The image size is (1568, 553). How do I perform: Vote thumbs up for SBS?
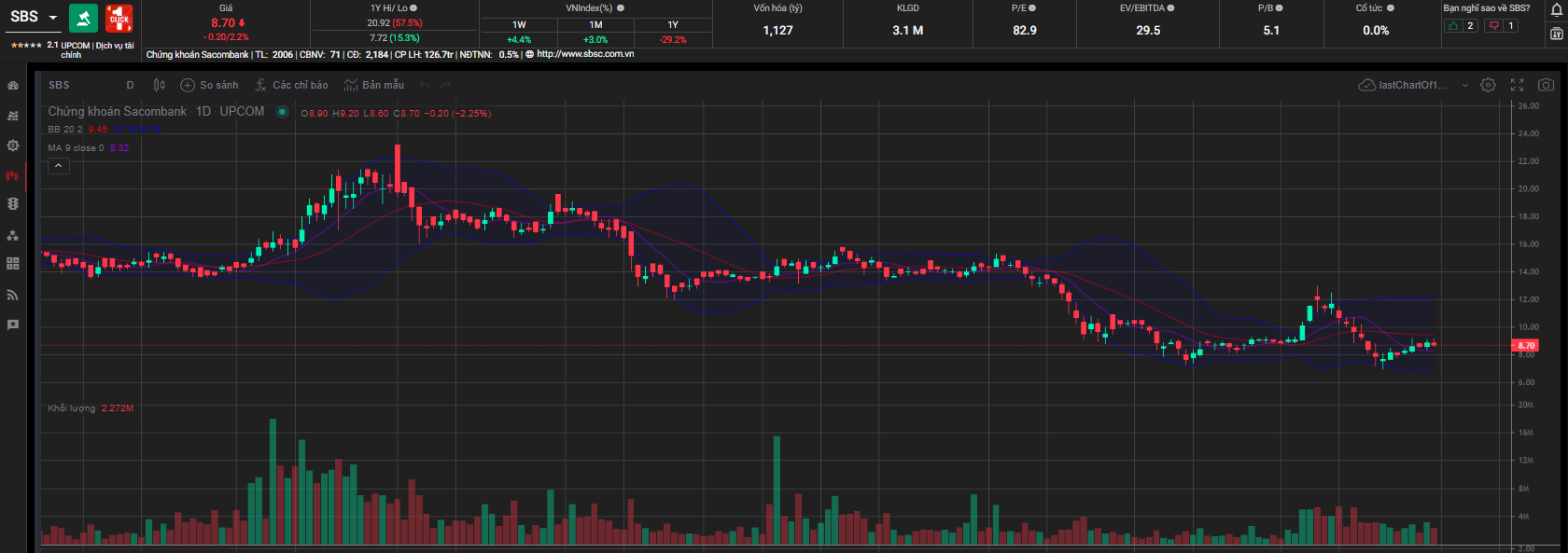(1453, 26)
